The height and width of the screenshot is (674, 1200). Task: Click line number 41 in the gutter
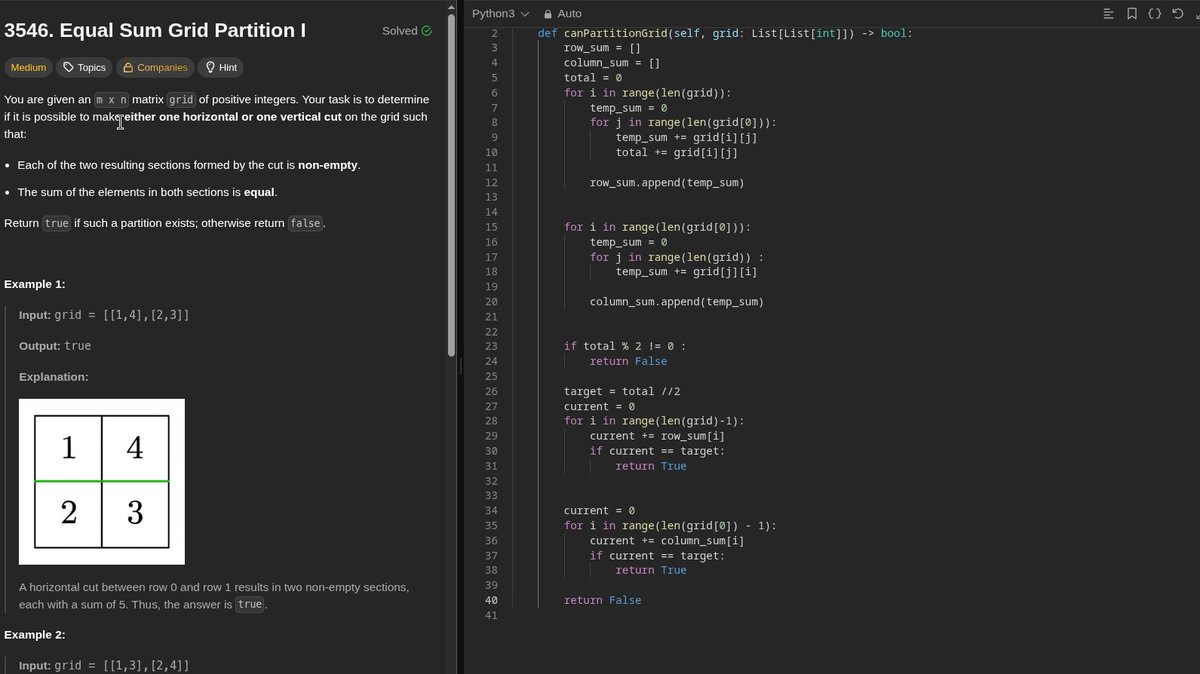pyautogui.click(x=490, y=615)
